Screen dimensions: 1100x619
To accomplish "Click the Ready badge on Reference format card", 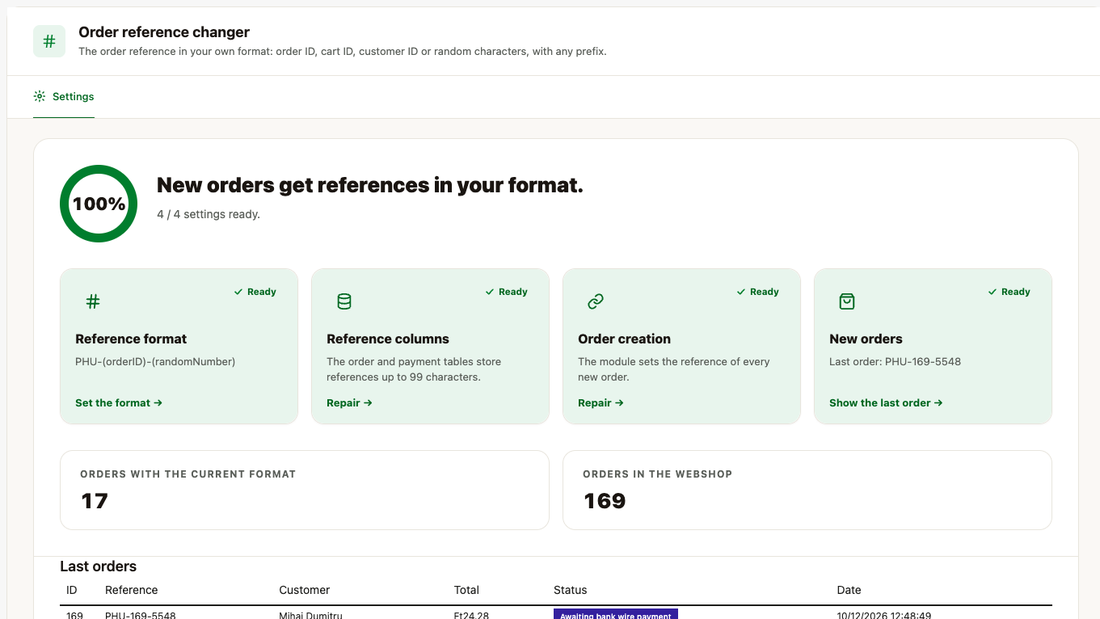I will 255,292.
